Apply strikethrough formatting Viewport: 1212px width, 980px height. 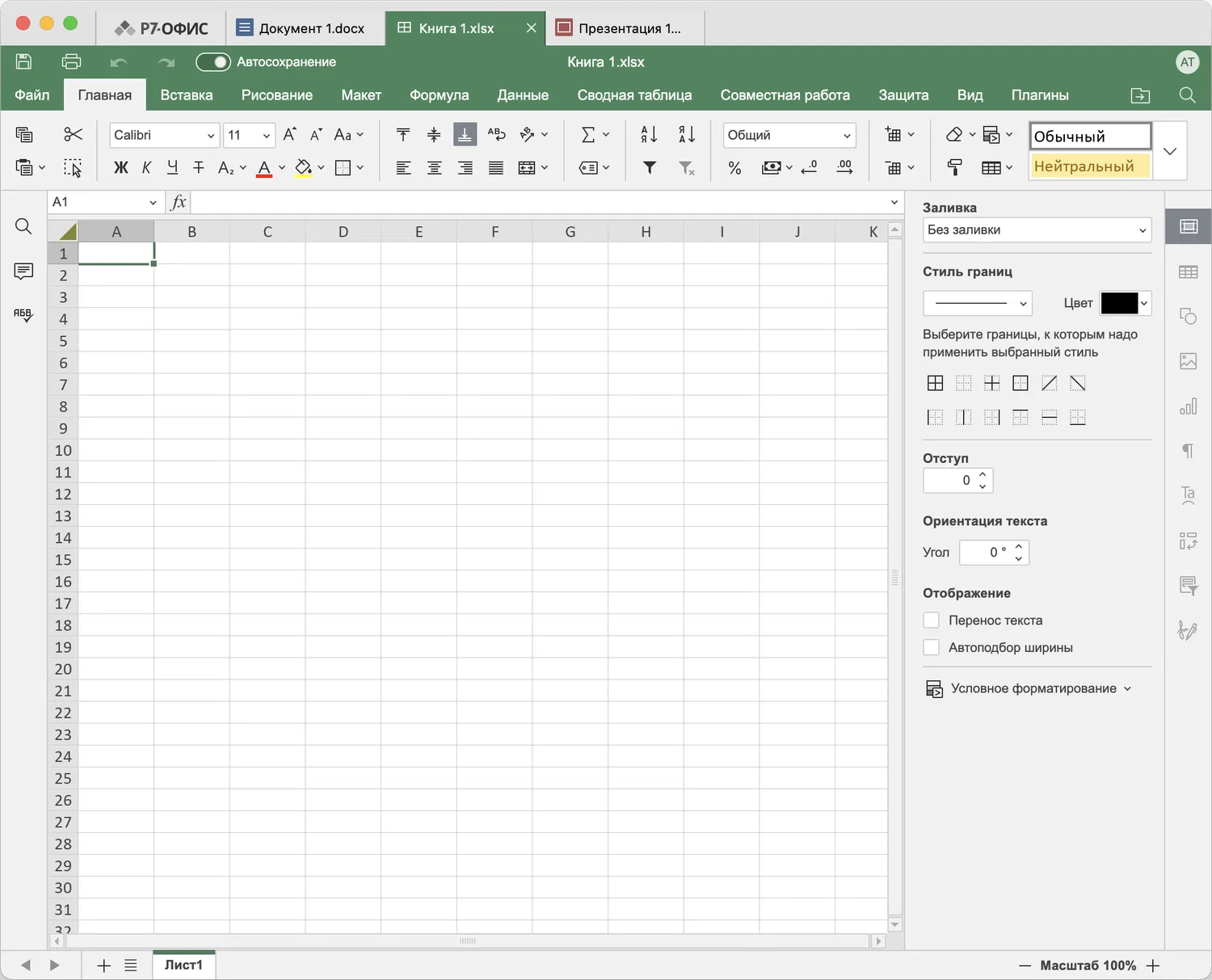[199, 167]
